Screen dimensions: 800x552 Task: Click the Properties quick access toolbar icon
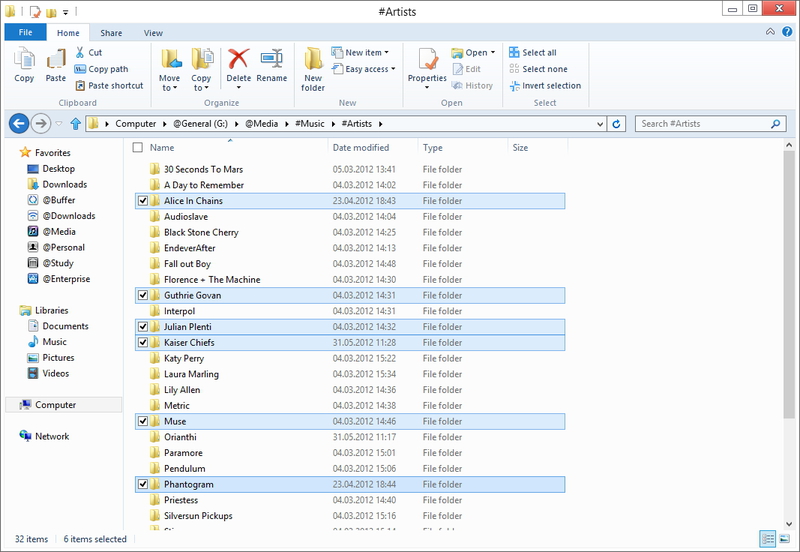click(x=35, y=11)
